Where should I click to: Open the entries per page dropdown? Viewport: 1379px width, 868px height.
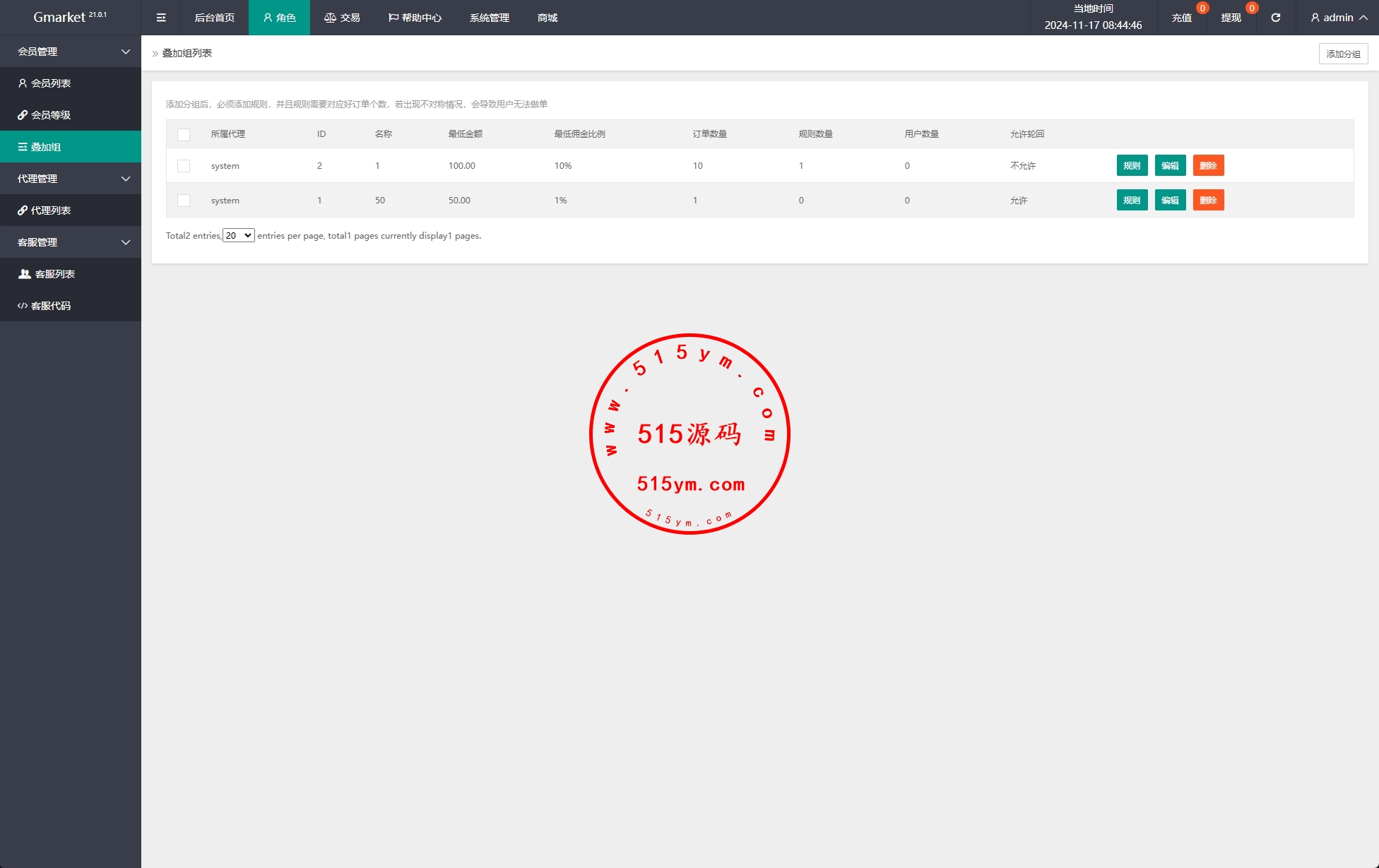[238, 236]
